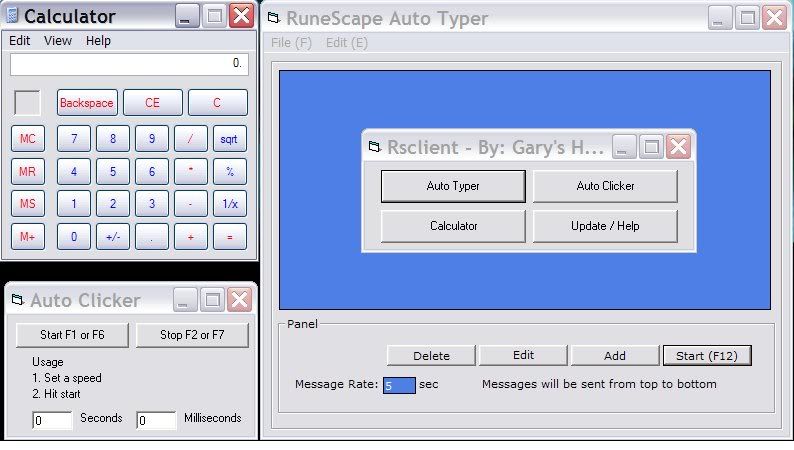The image size is (794, 450).
Task: Click digit 0 on the calculator
Action: [x=74, y=236]
